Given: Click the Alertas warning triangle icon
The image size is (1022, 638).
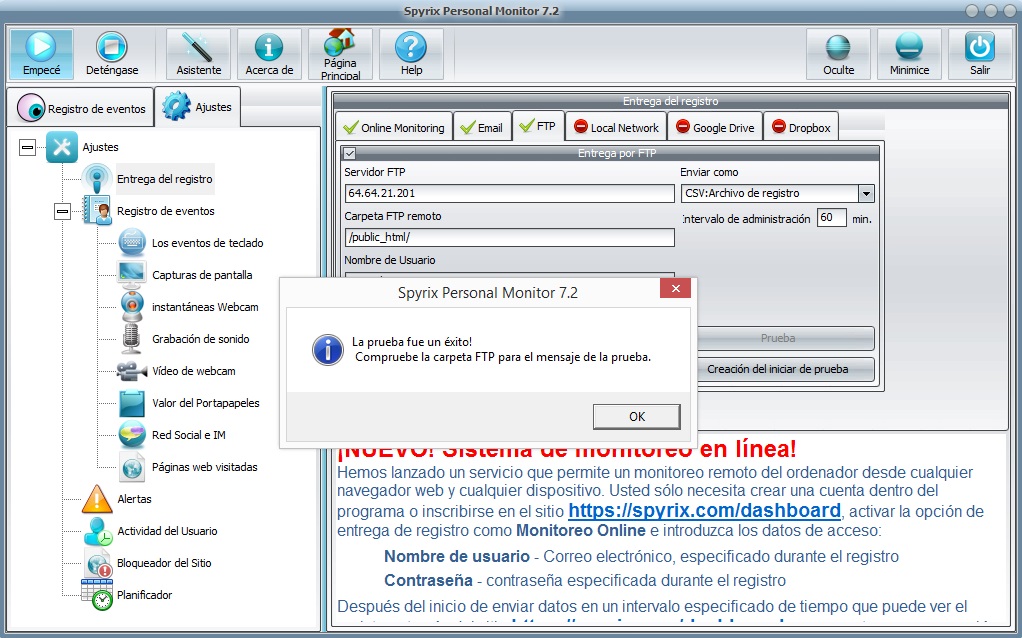Looking at the screenshot, I should pos(97,499).
